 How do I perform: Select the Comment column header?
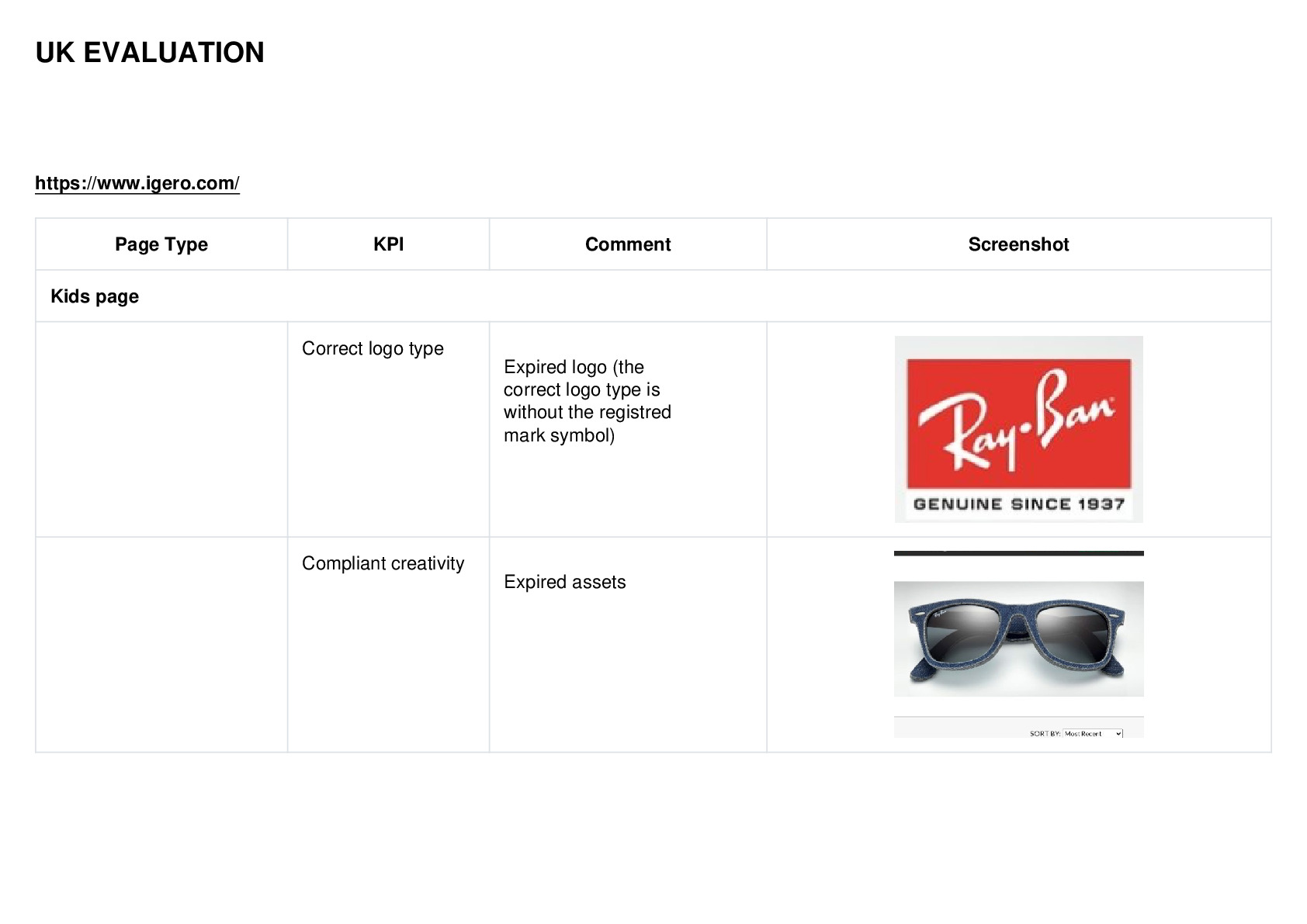point(628,244)
